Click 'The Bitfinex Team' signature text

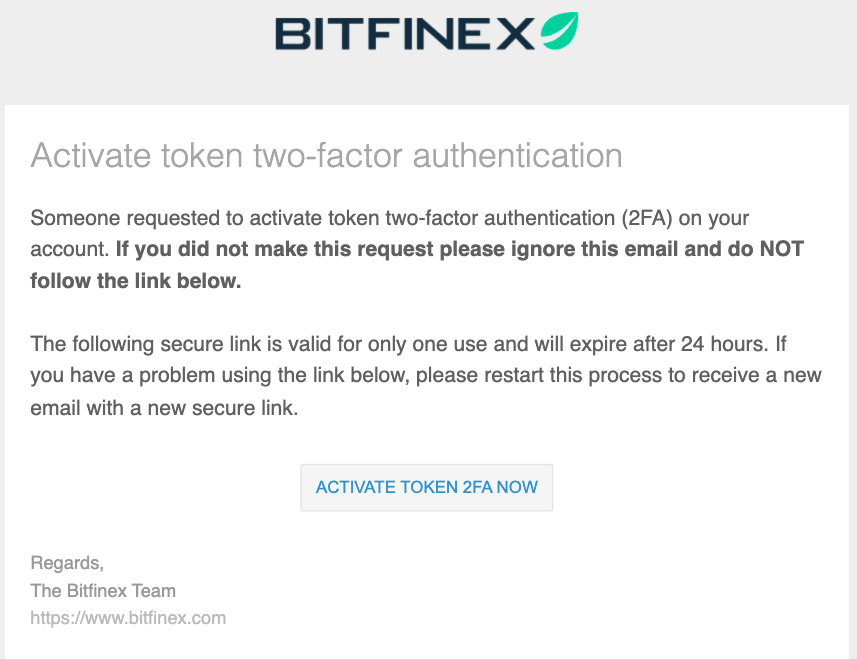click(x=103, y=591)
